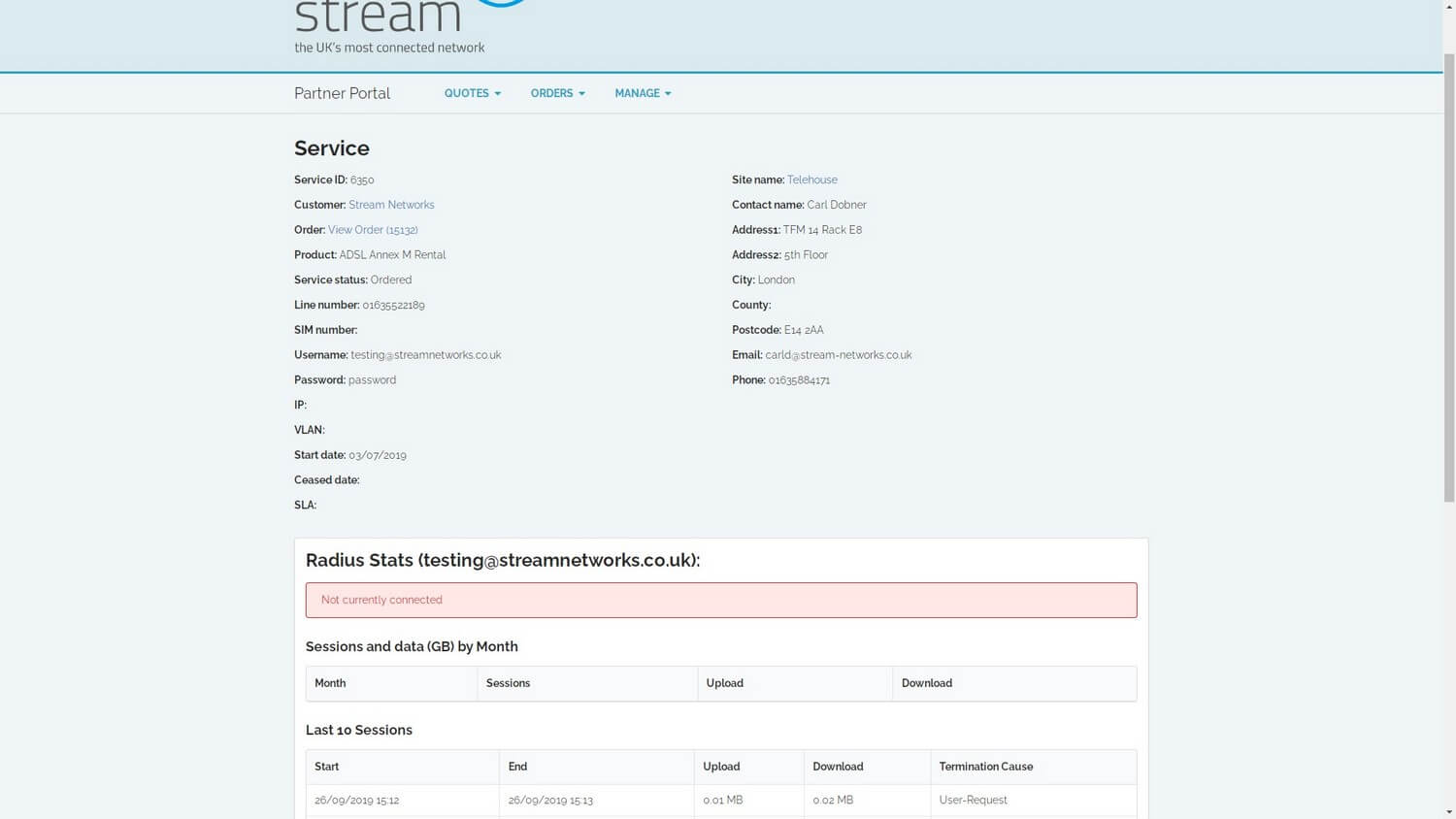Open the MANAGE dropdown menu
The height and width of the screenshot is (819, 1456).
coord(643,93)
